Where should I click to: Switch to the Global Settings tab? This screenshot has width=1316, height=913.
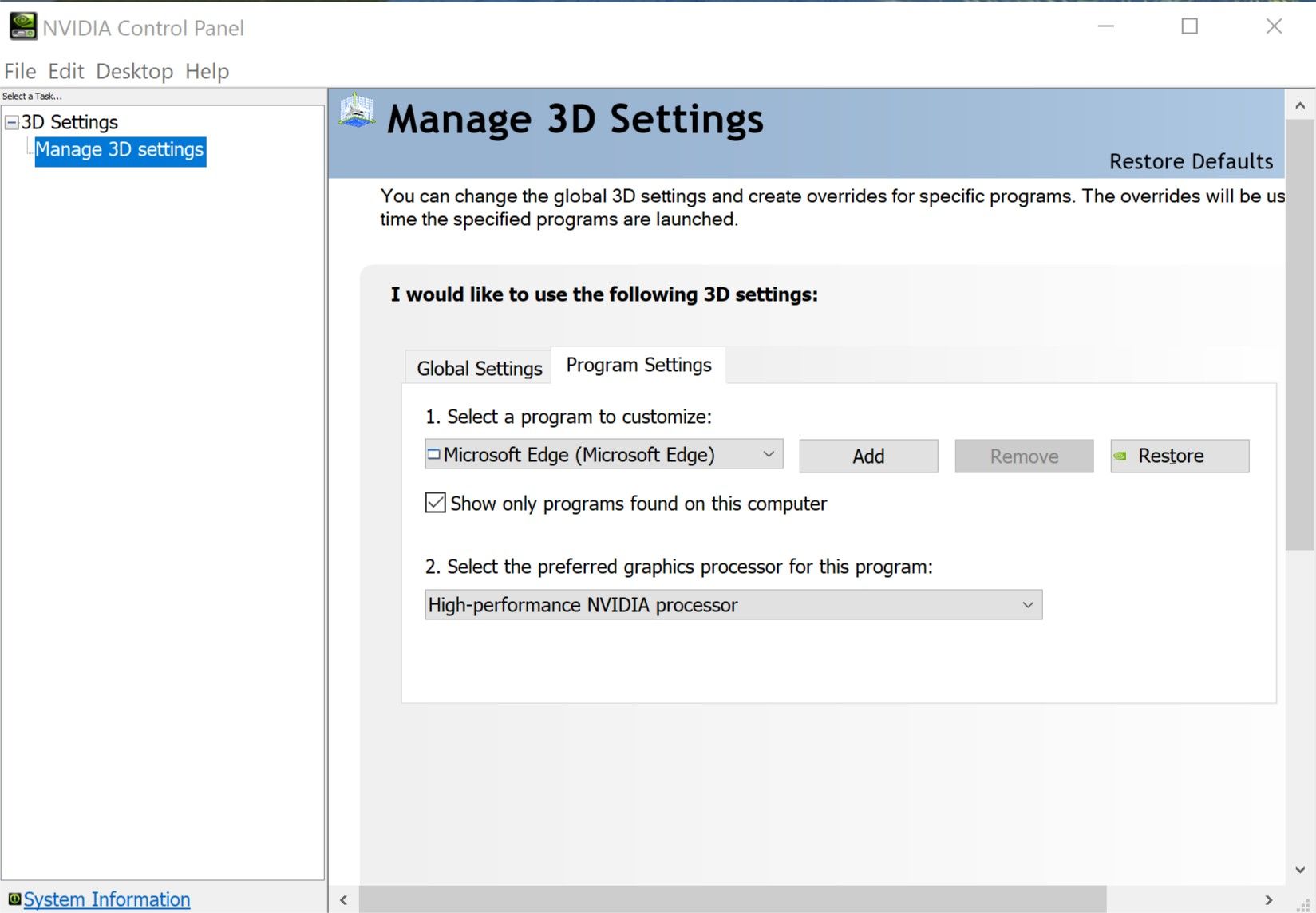point(479,368)
